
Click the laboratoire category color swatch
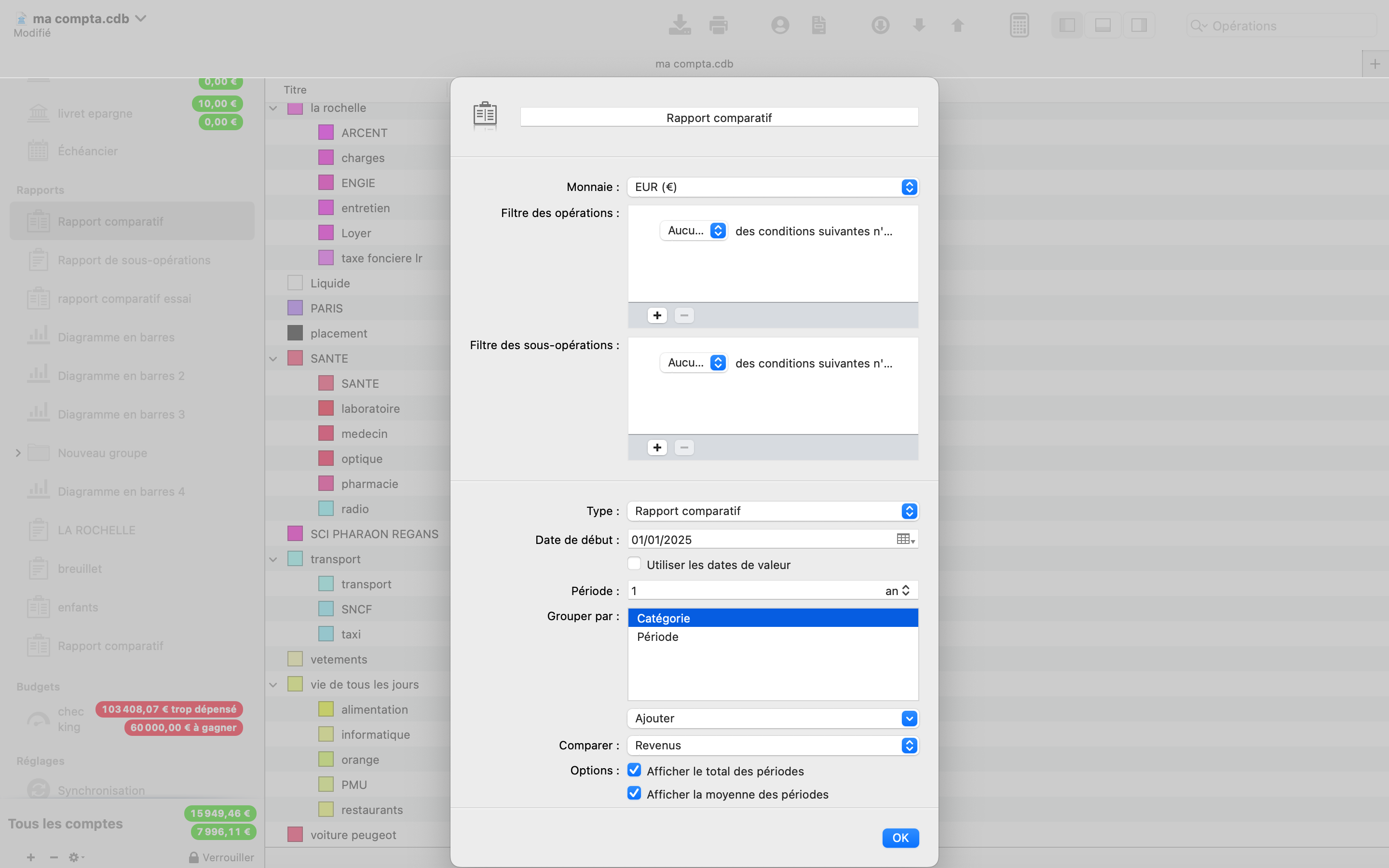[x=326, y=408]
